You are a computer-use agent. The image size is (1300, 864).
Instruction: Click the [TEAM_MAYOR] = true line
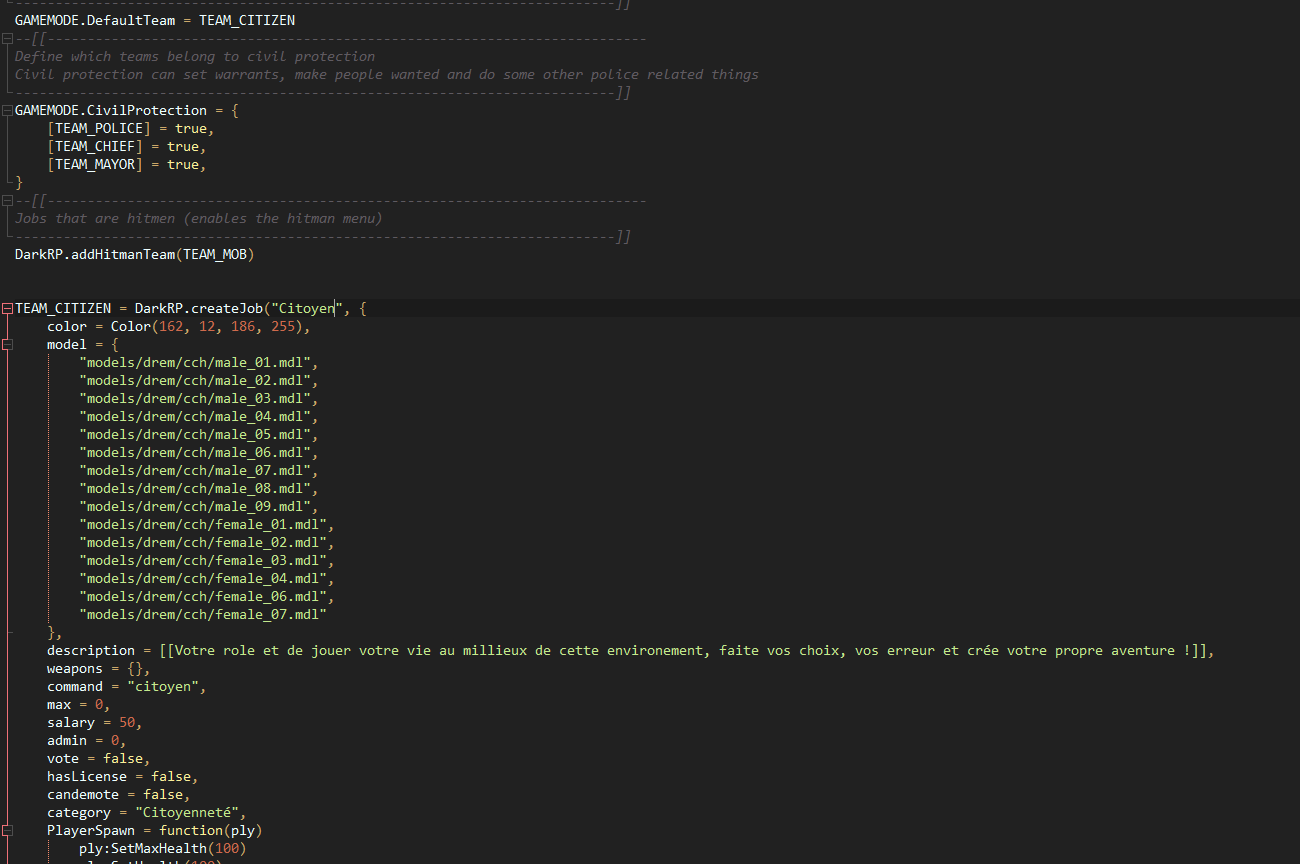coord(127,164)
